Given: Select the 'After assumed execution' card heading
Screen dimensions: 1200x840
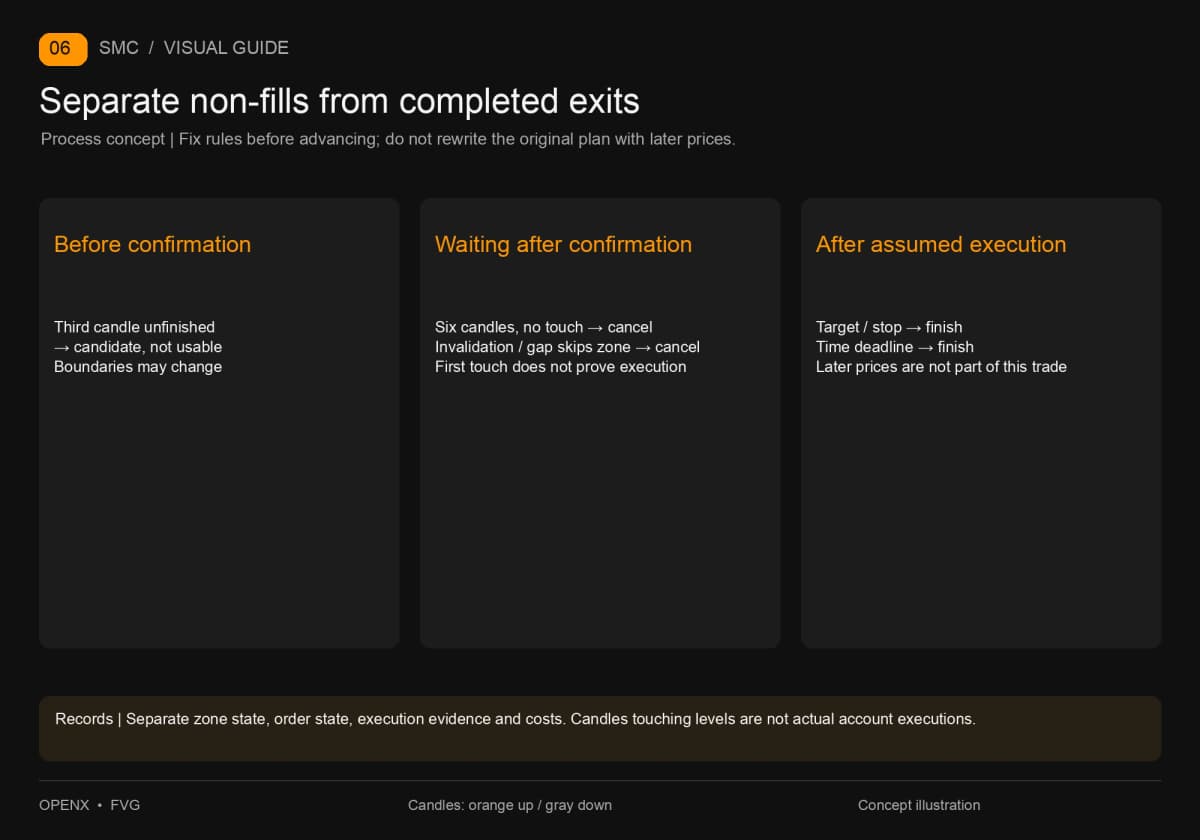Looking at the screenshot, I should (x=941, y=244).
